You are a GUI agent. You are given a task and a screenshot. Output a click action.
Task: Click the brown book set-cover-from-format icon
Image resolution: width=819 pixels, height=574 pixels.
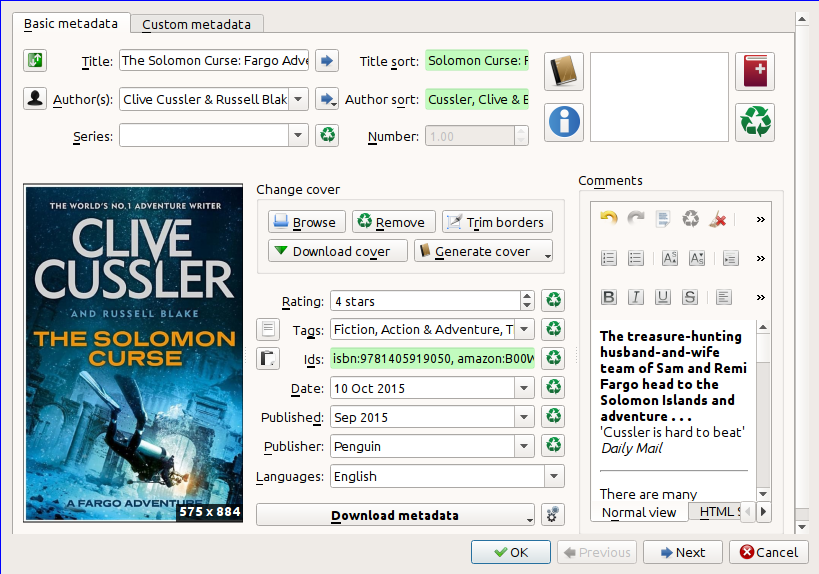click(x=564, y=72)
